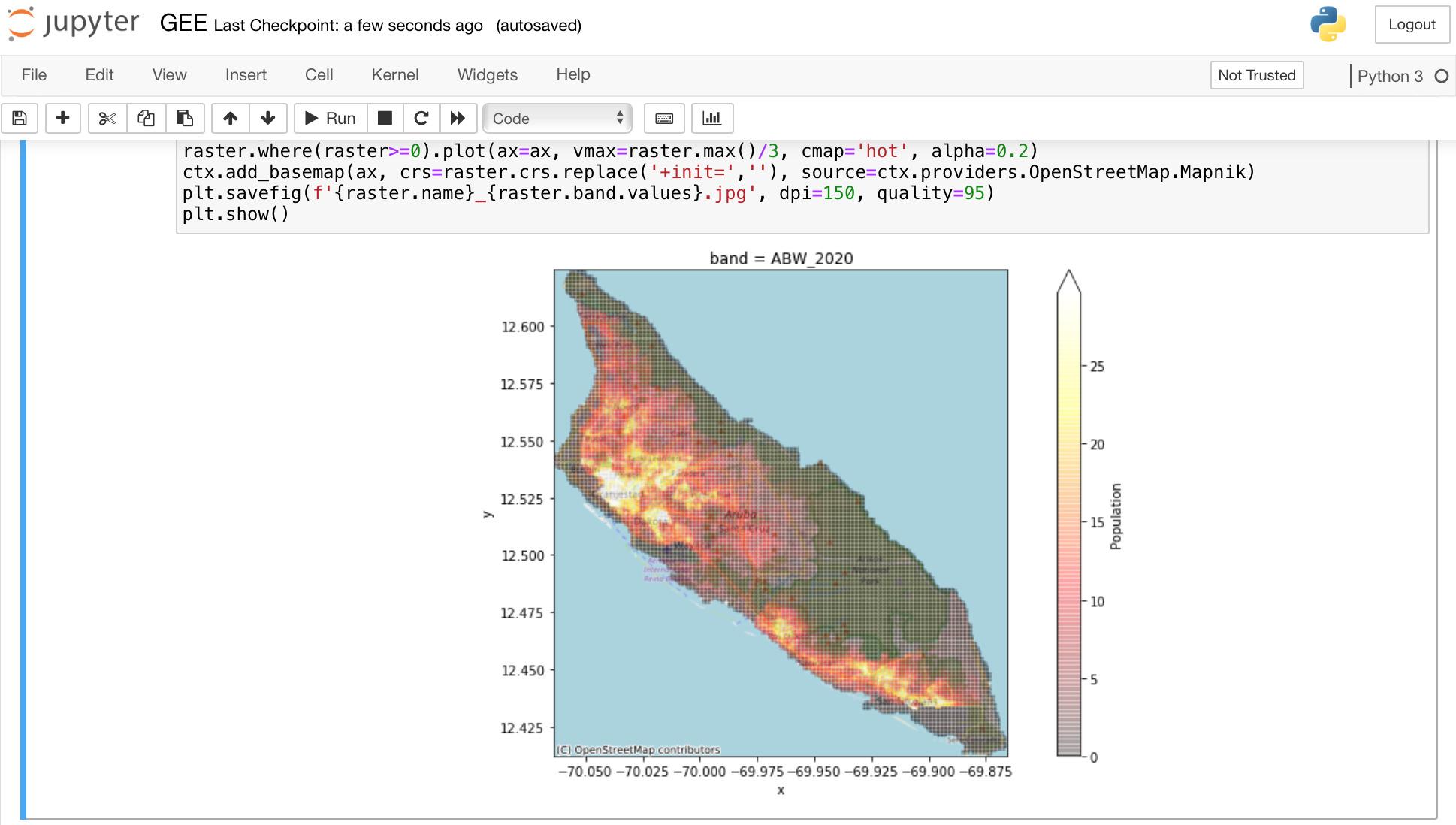Log out of Jupyter
The height and width of the screenshot is (825, 1456).
[1412, 23]
